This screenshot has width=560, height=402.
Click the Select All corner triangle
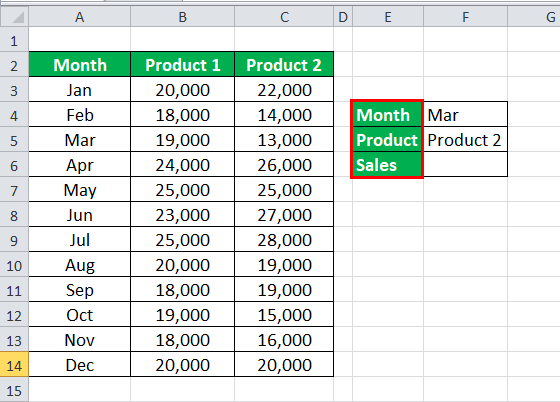pos(14,17)
